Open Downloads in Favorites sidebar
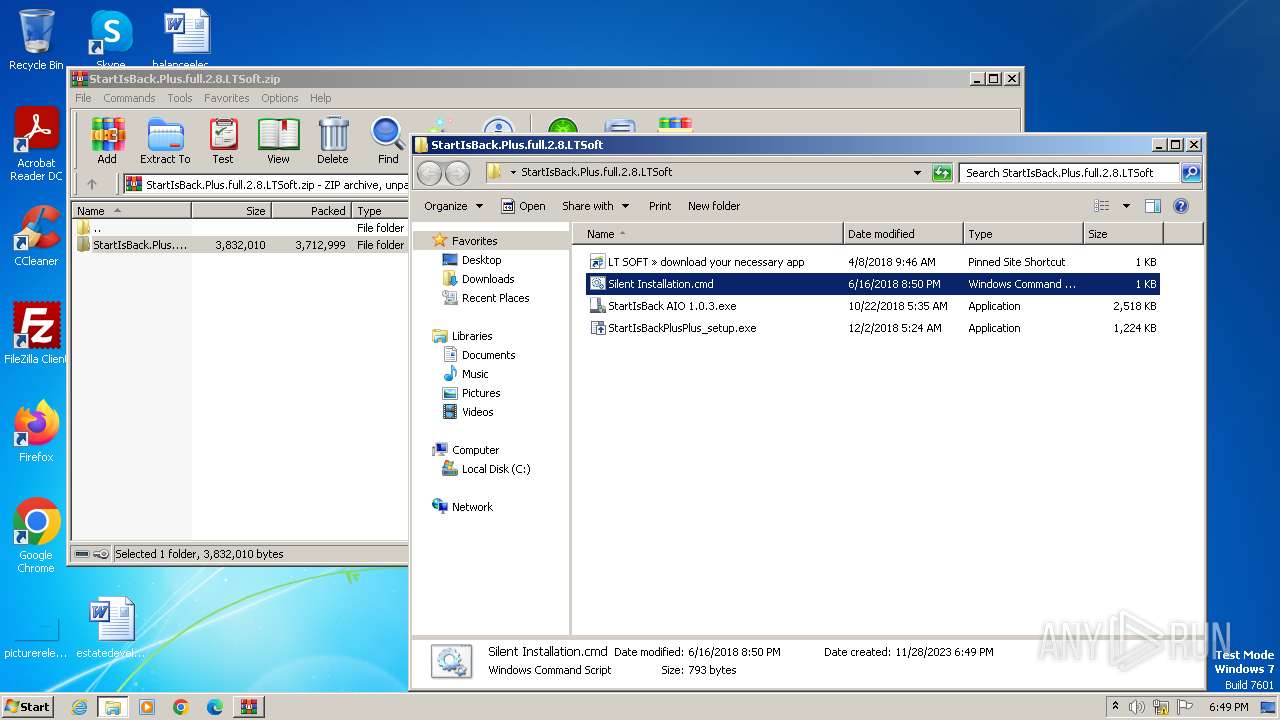 [x=488, y=279]
